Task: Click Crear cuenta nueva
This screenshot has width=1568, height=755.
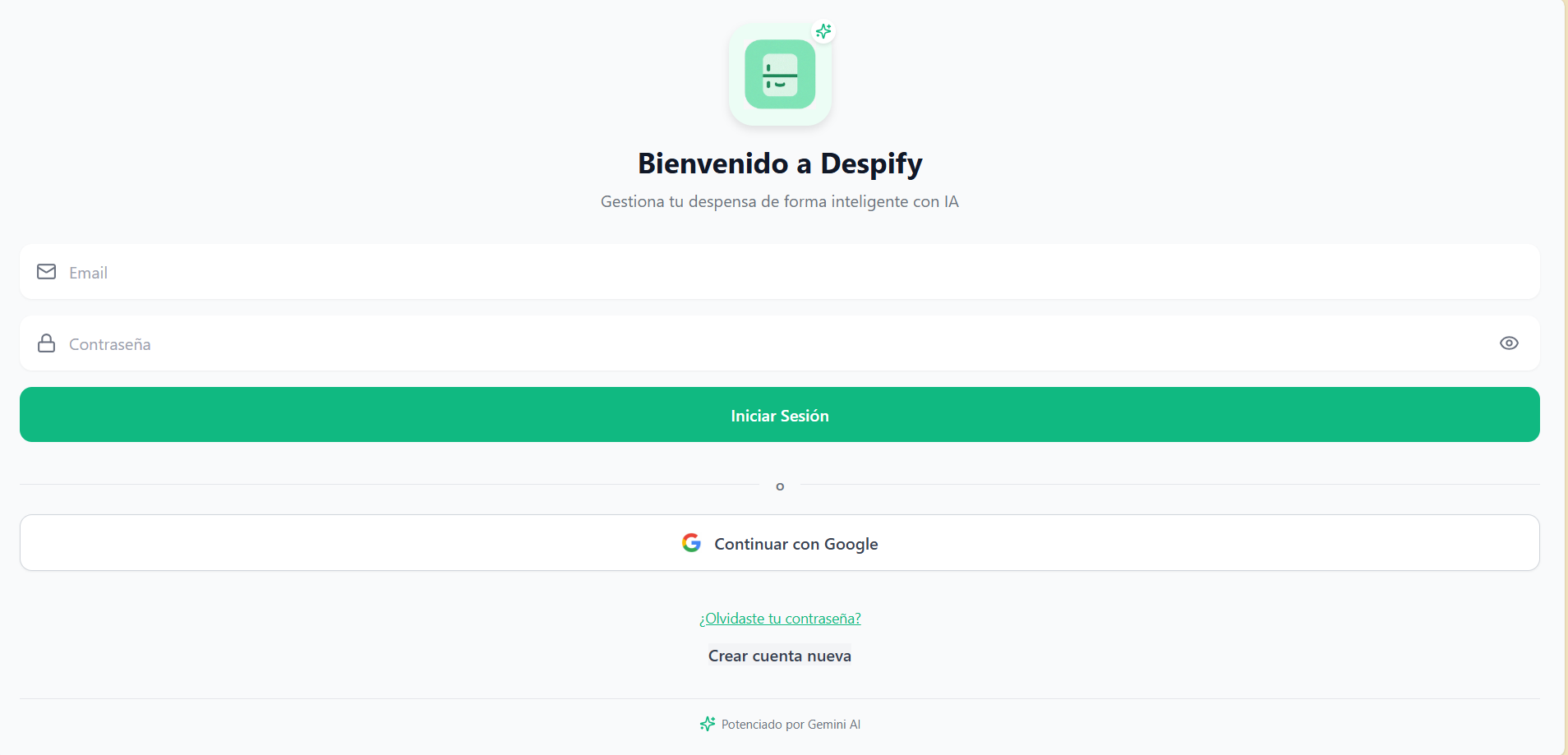Action: click(x=780, y=656)
